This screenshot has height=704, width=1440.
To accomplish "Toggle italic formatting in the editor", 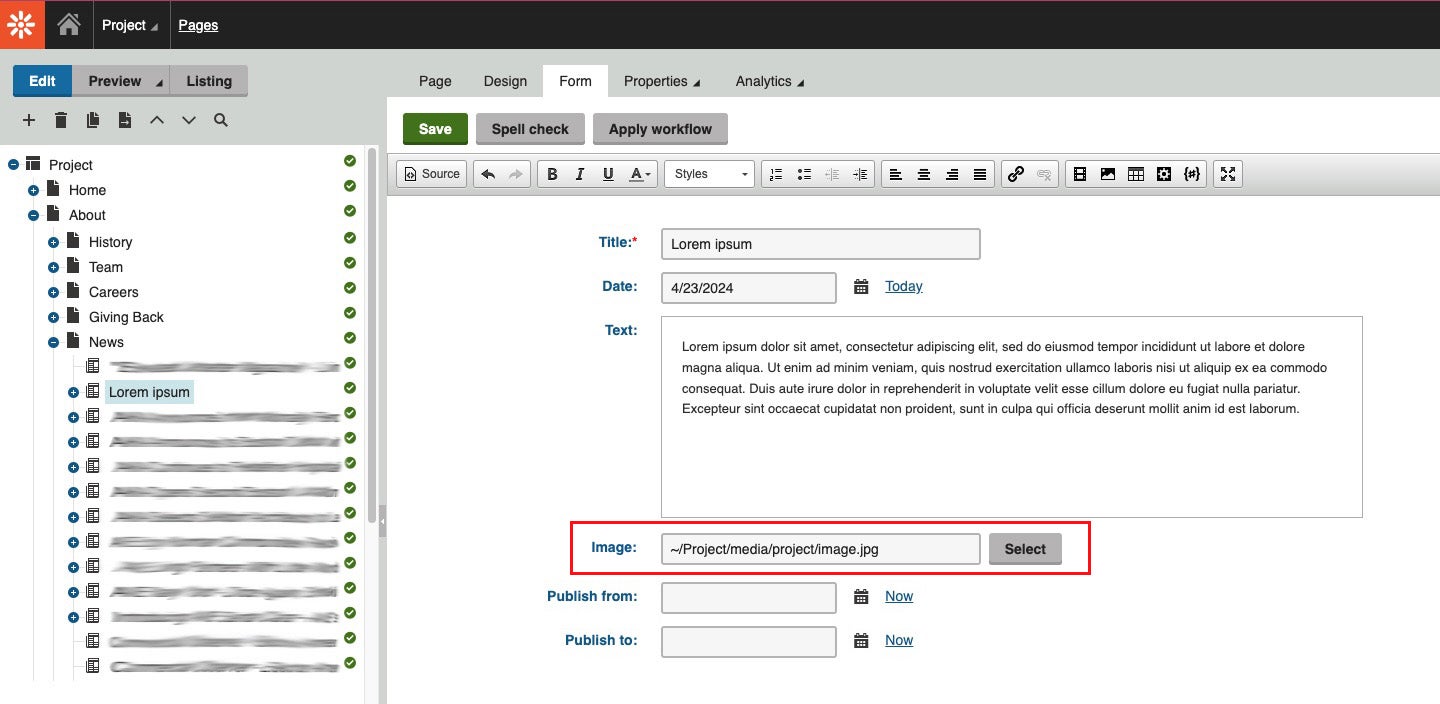I will coord(580,173).
